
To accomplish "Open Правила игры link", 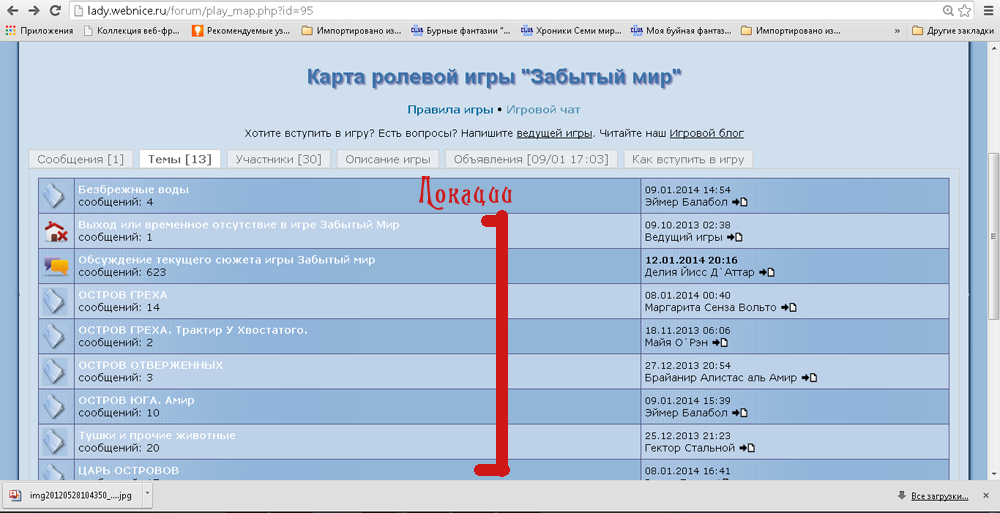I will tap(450, 110).
